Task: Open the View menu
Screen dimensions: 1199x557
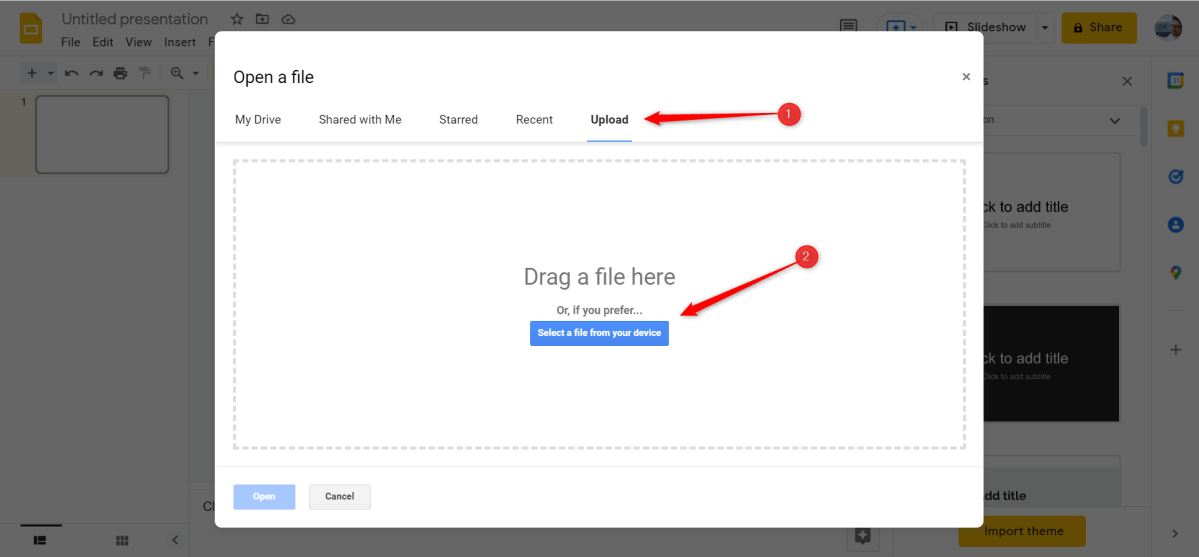Action: point(138,42)
